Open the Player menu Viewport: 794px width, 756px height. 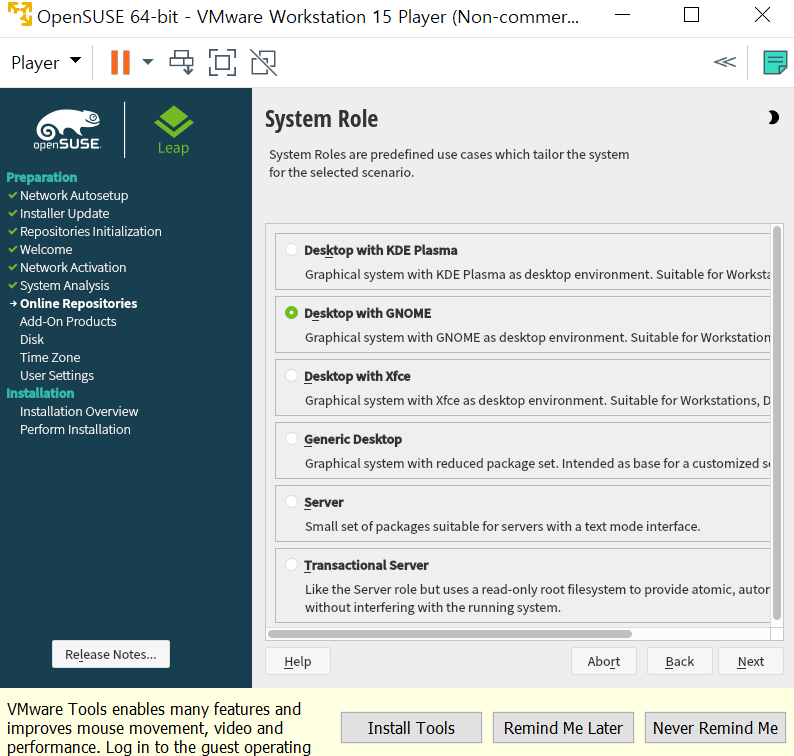pos(46,63)
